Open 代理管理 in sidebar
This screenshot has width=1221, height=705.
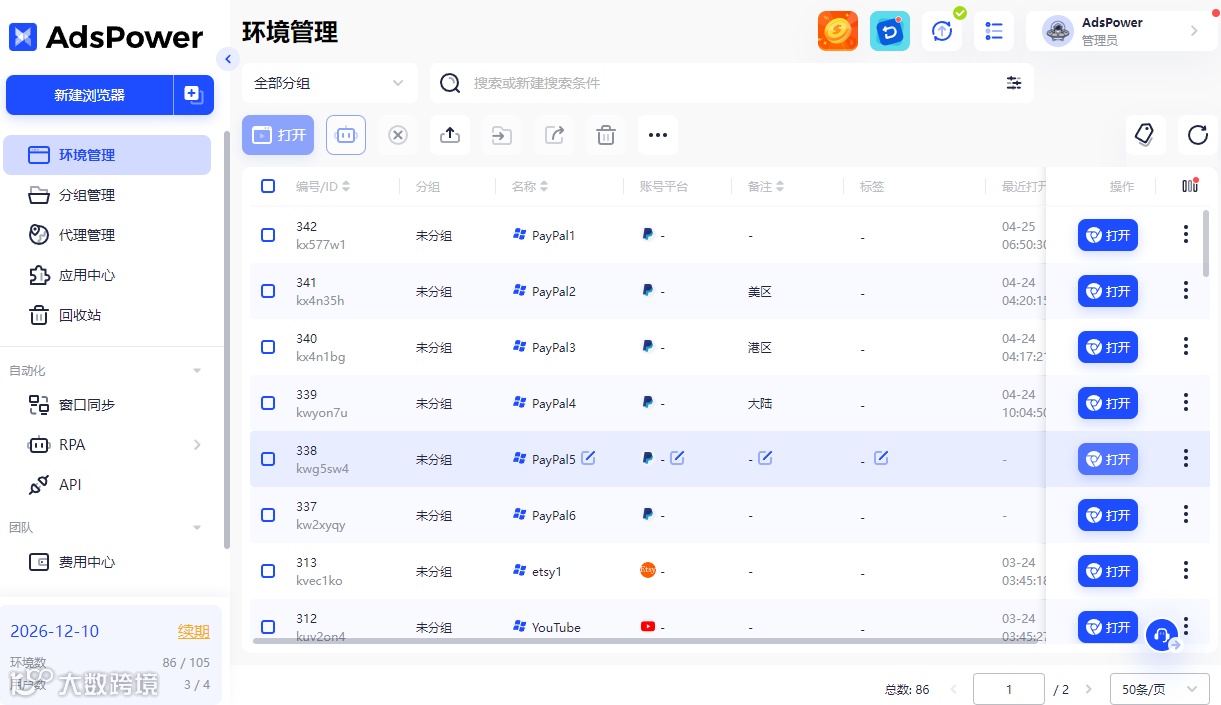pyautogui.click(x=107, y=235)
